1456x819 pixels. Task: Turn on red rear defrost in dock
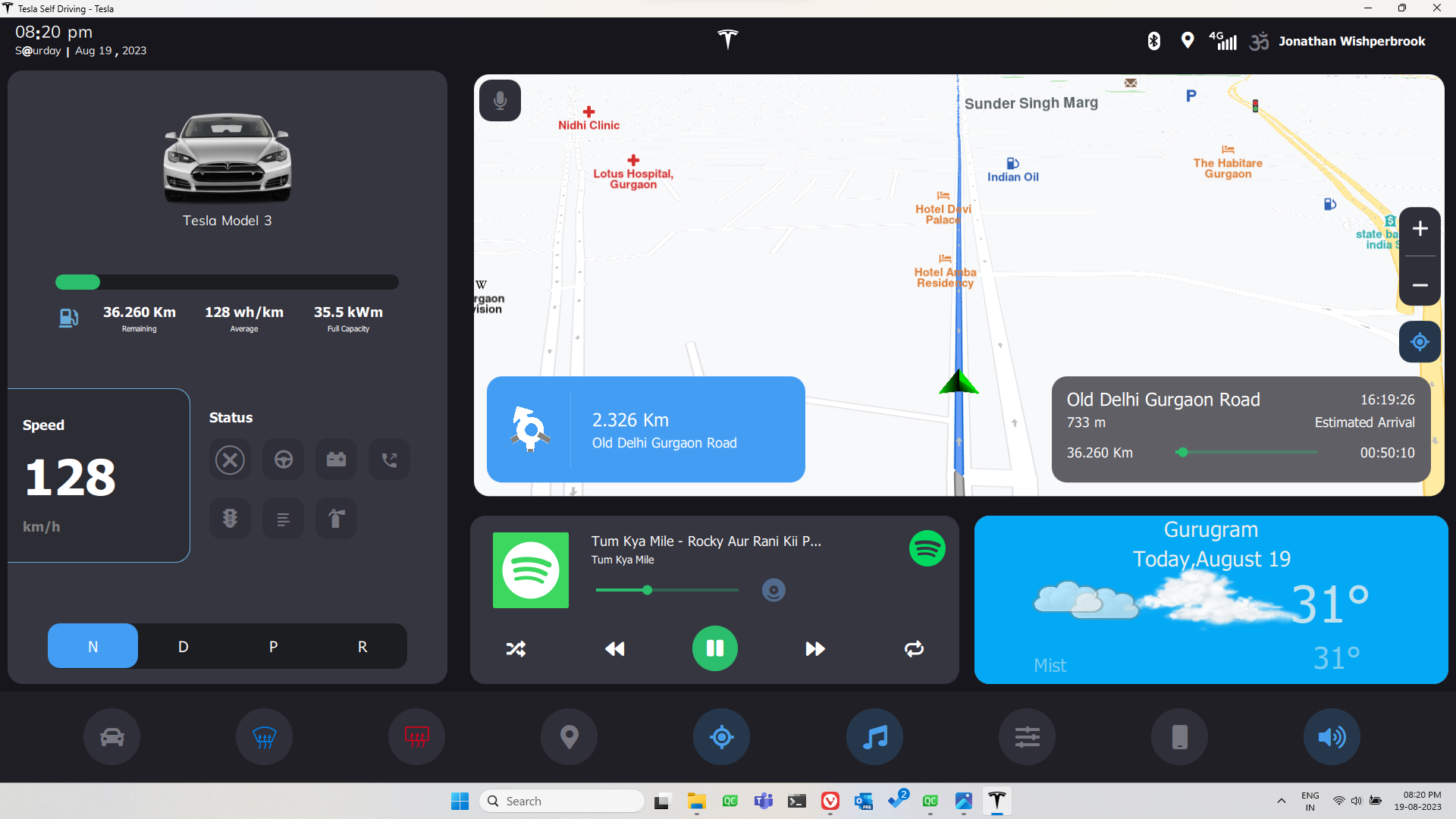coord(416,736)
